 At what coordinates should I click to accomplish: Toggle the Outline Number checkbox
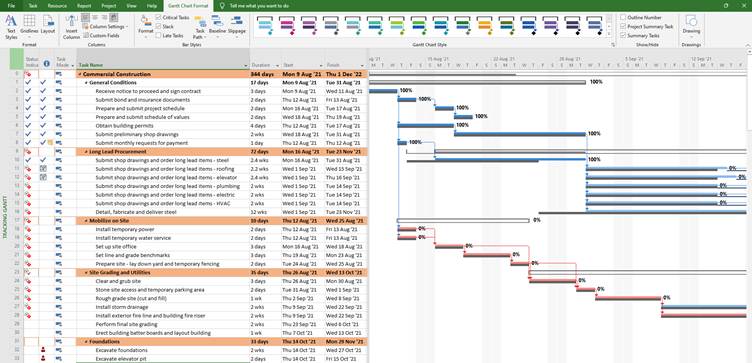[623, 18]
